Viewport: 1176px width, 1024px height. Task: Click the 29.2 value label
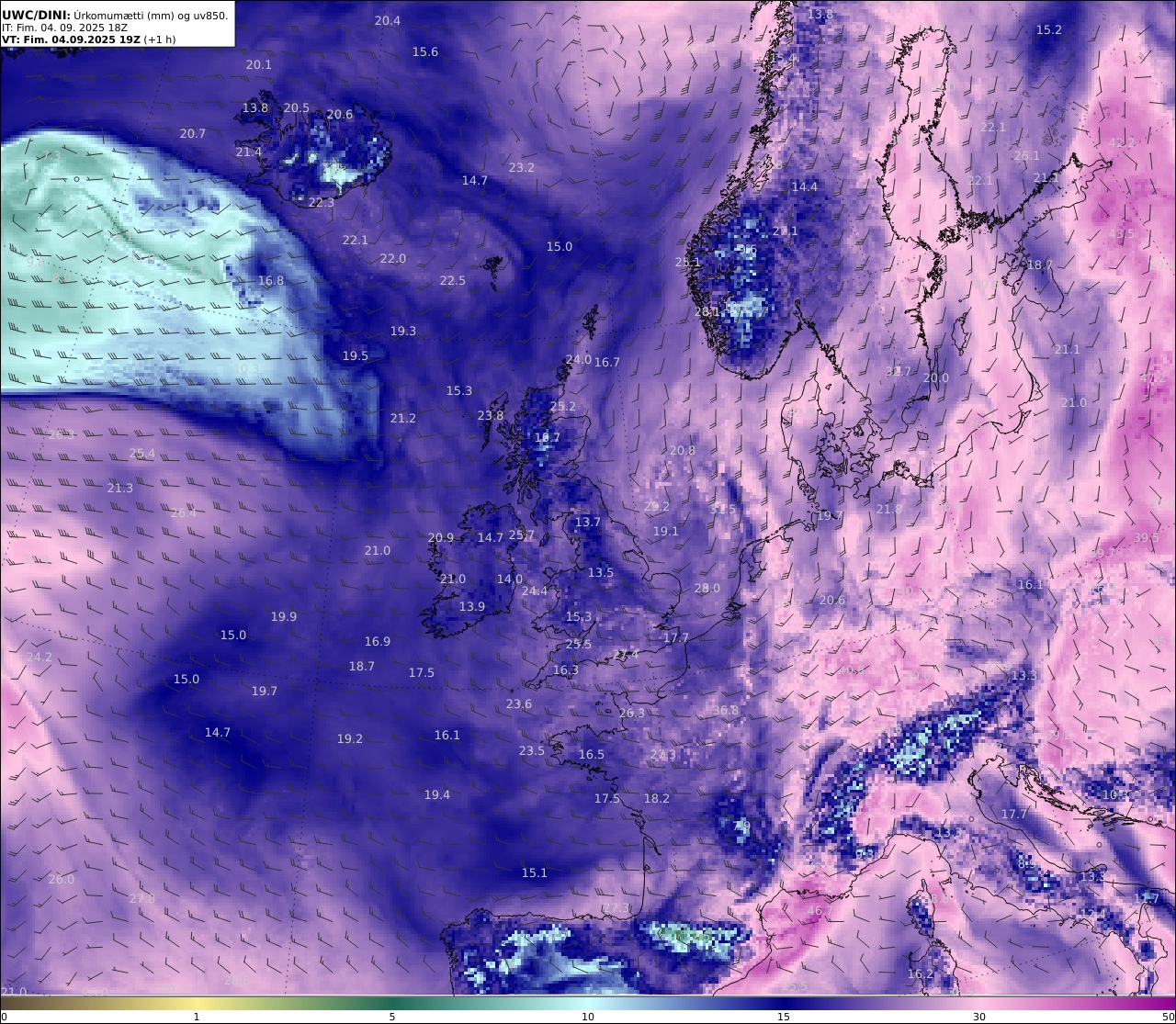pyautogui.click(x=657, y=506)
